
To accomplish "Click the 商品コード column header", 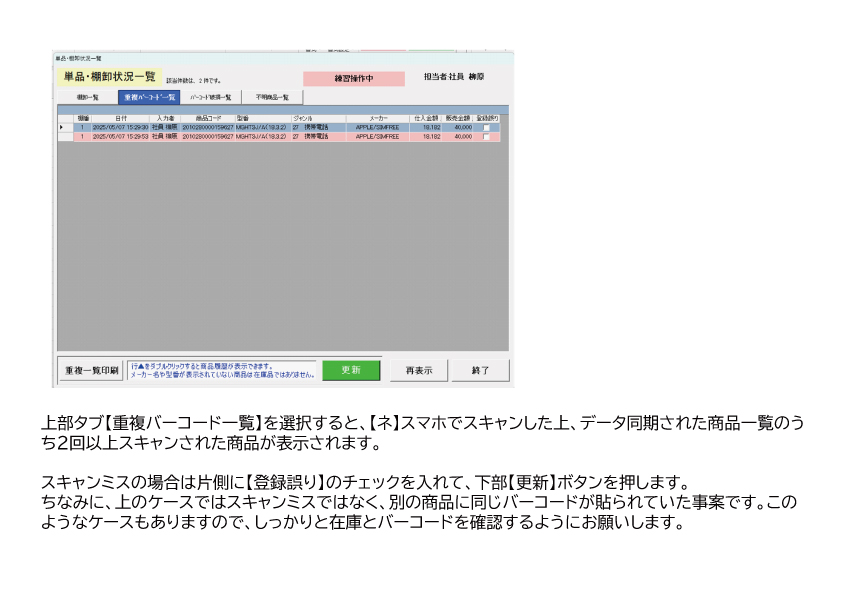I will 208,119.
